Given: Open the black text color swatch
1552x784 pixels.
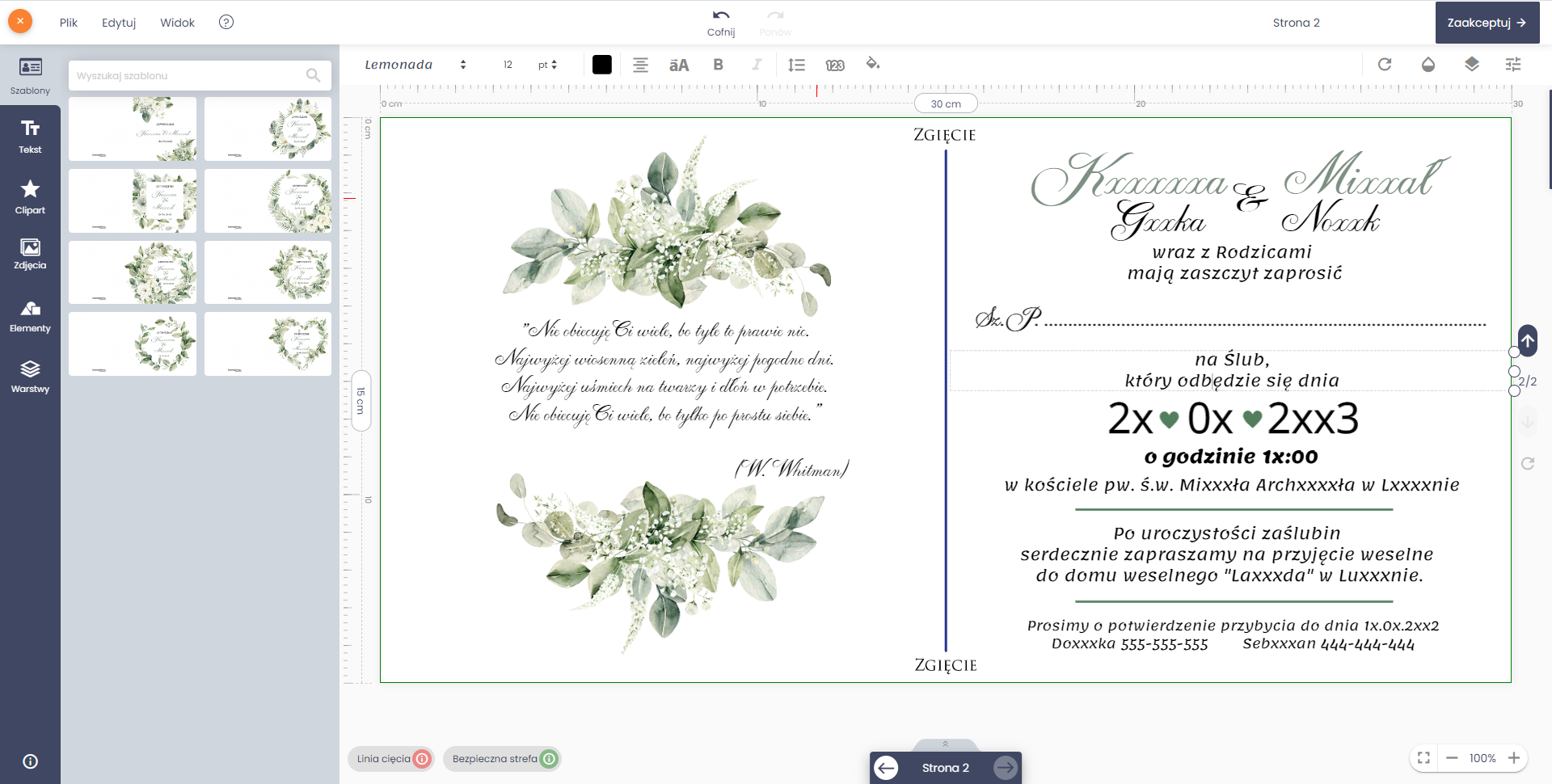Looking at the screenshot, I should point(602,65).
